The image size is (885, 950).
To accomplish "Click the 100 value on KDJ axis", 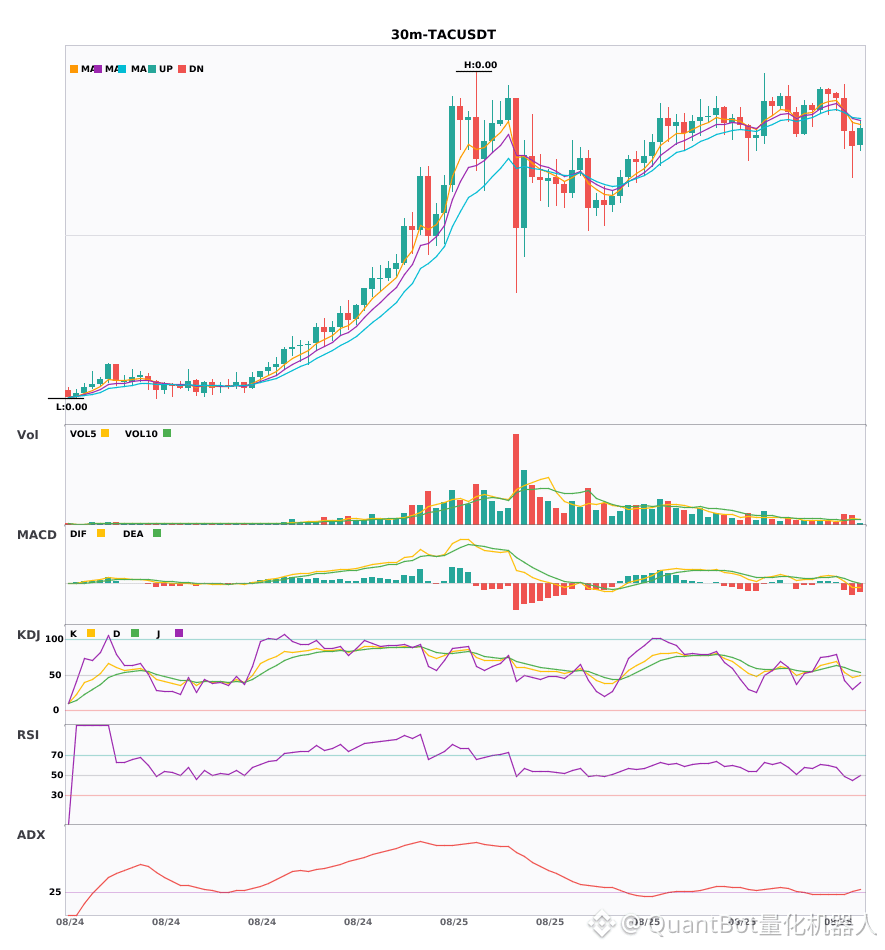I will [55, 639].
